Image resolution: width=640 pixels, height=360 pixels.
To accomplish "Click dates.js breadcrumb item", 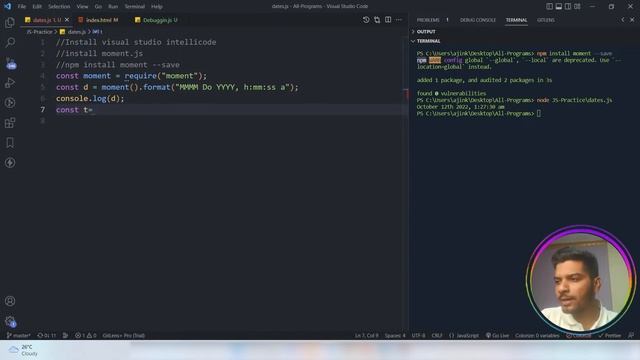I will (x=73, y=31).
